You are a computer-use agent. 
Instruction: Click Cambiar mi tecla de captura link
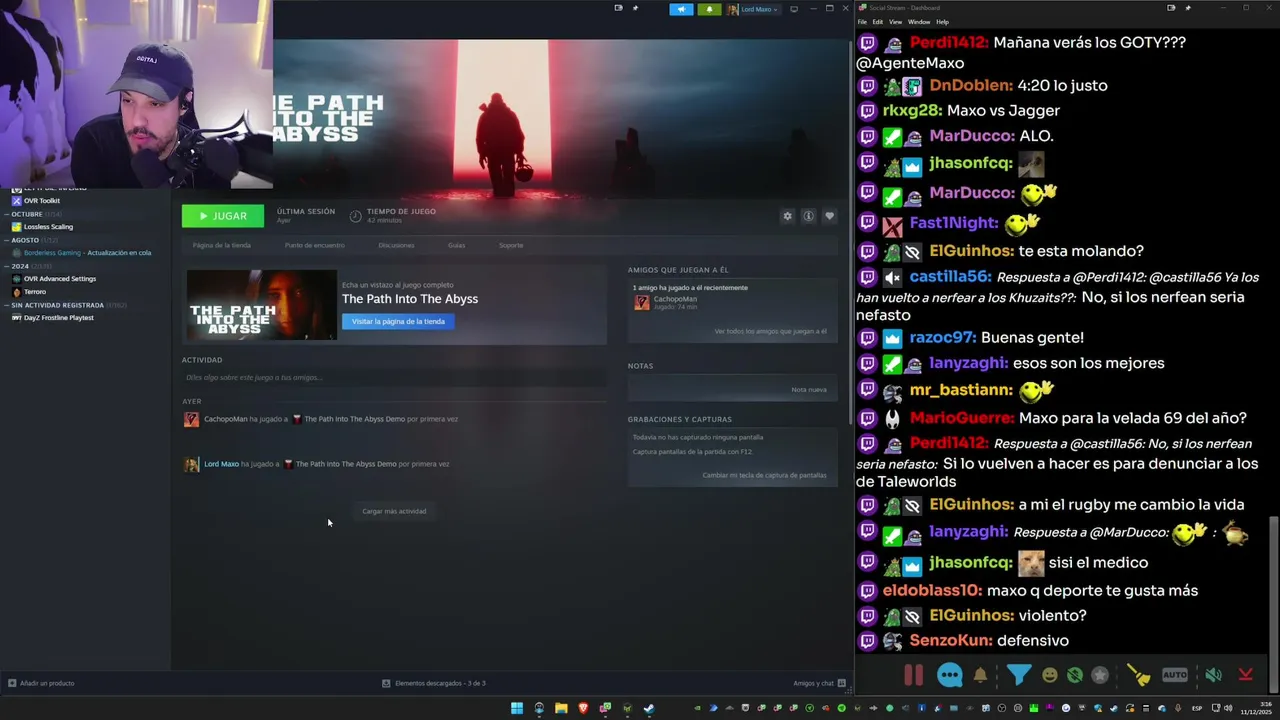[x=764, y=475]
